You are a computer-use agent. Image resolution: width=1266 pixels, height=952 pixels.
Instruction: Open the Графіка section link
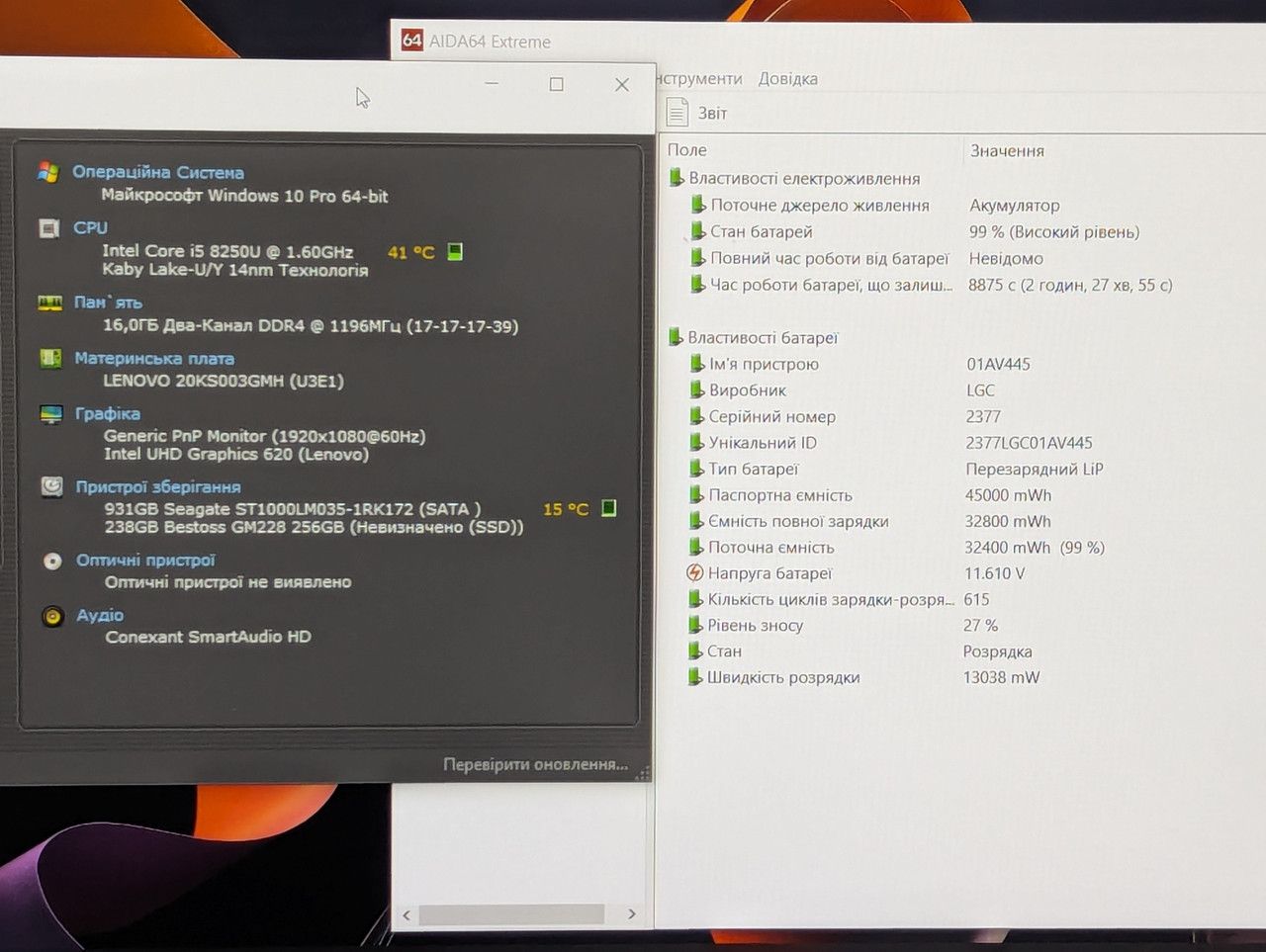click(108, 413)
